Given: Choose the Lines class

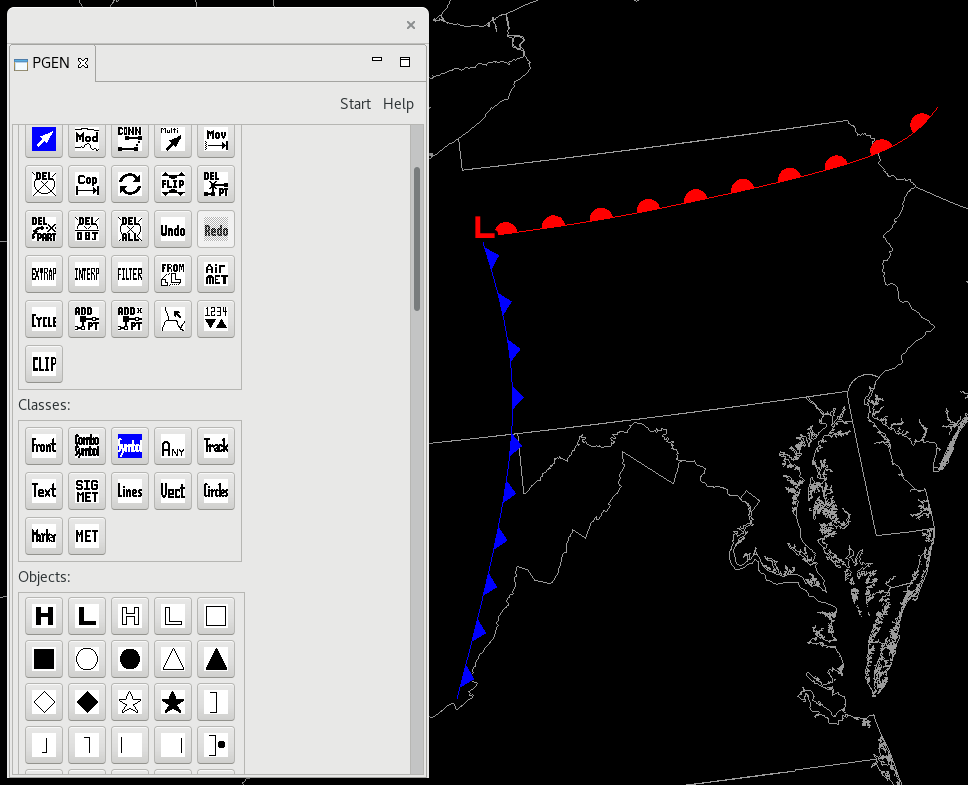Looking at the screenshot, I should click(130, 491).
